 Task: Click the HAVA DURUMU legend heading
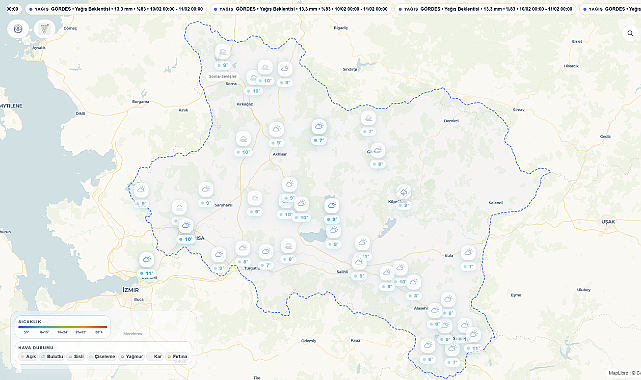36,348
